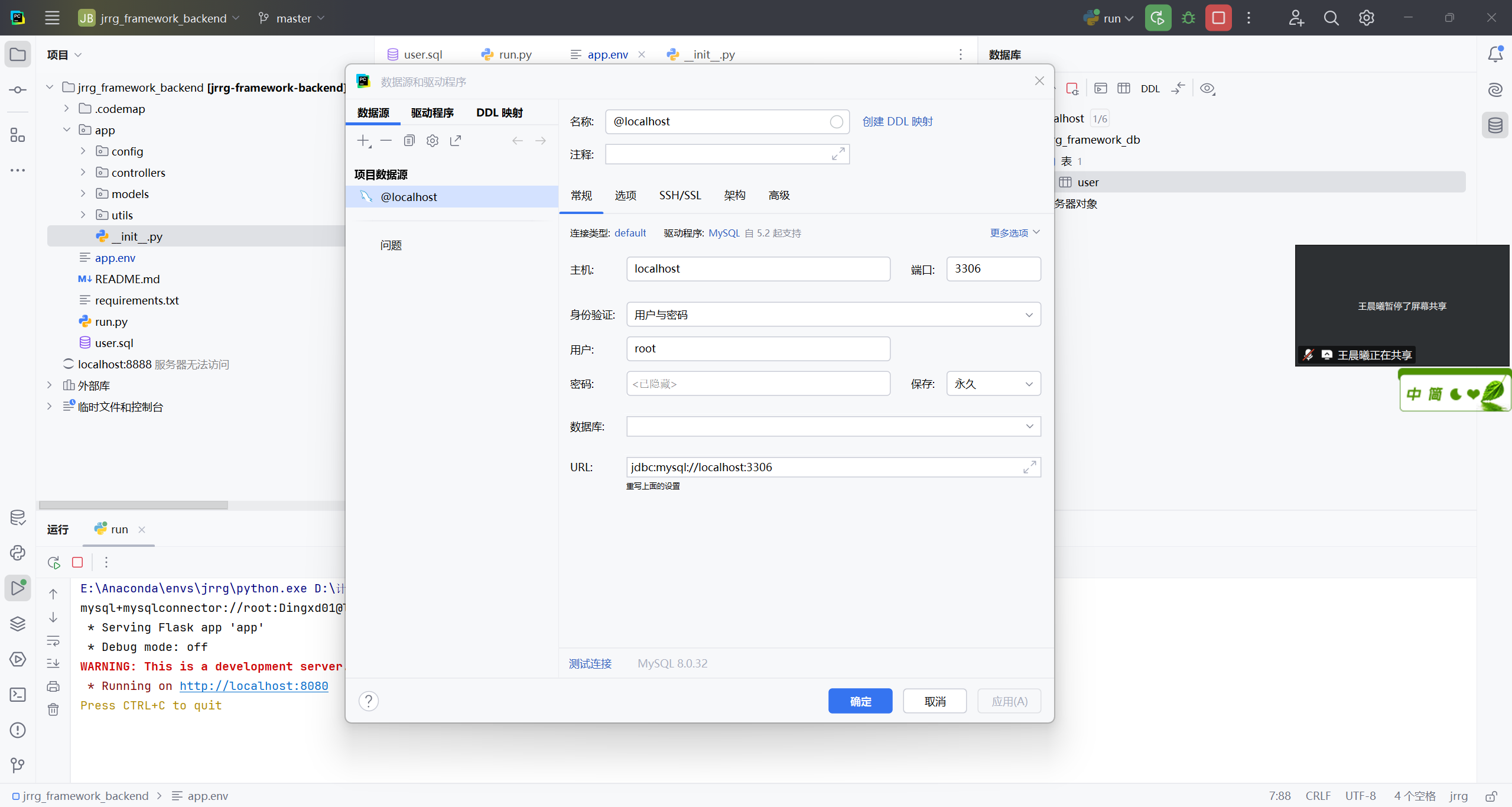Click the blue confirm button

[x=860, y=701]
